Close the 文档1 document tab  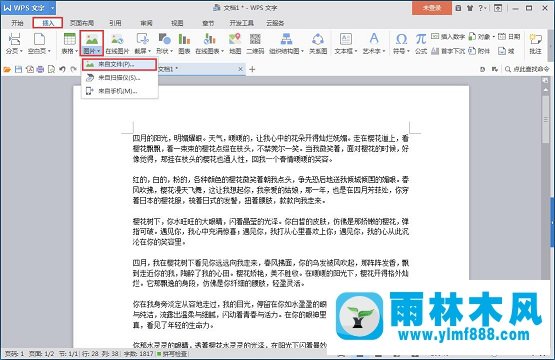tap(240, 69)
